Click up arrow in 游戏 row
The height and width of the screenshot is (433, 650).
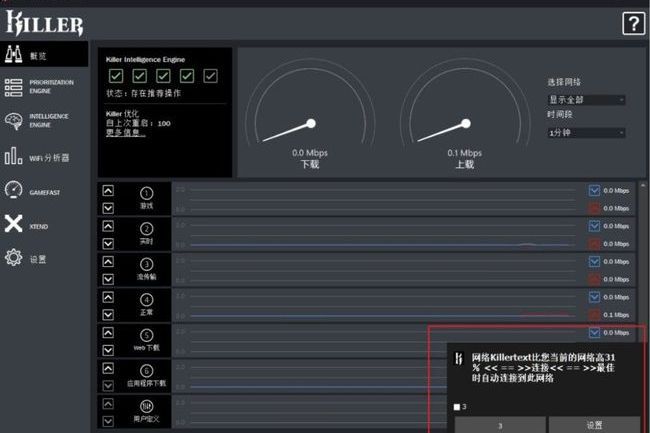point(108,191)
